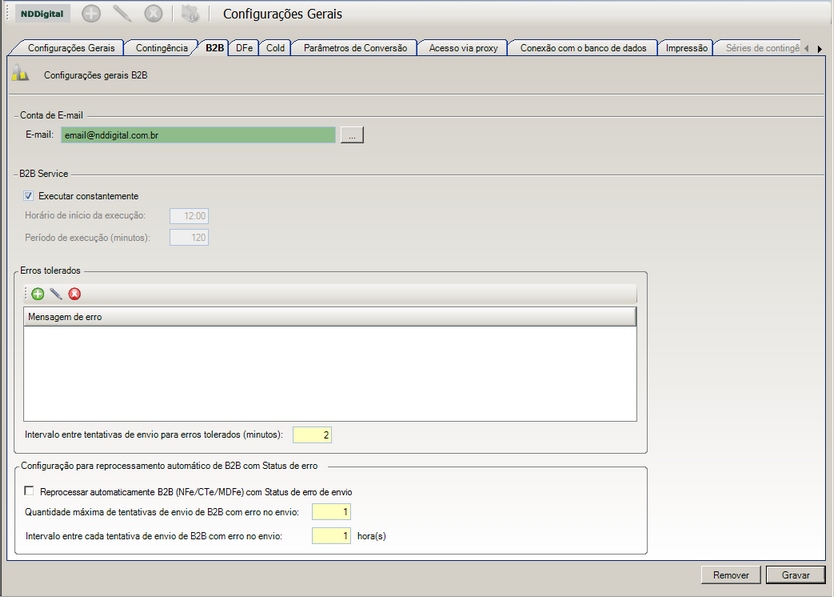
Task: Click the tolerated errors retry interval field
Action: (312, 435)
